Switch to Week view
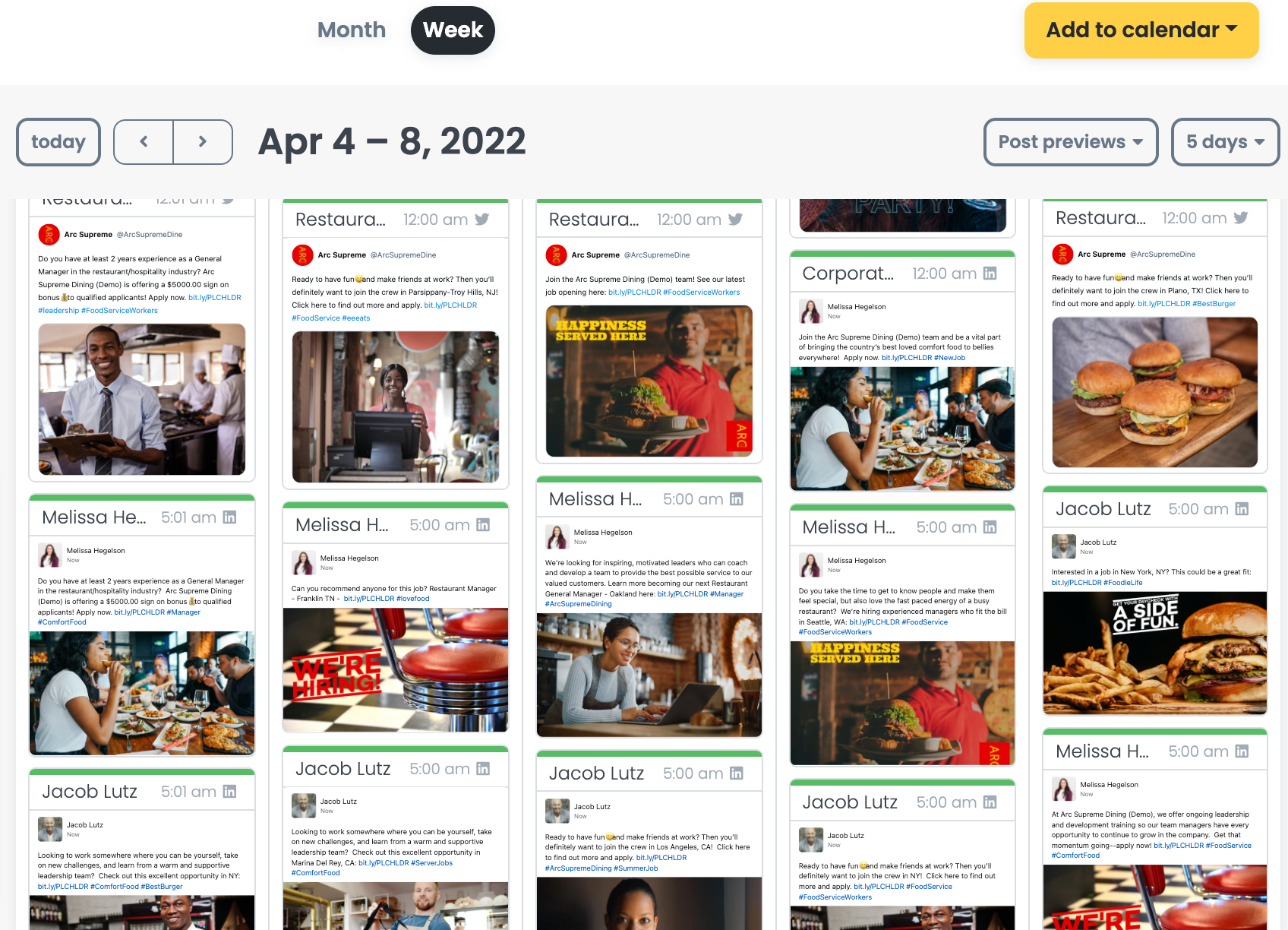Screen dimensions: 1288x930 point(453,30)
